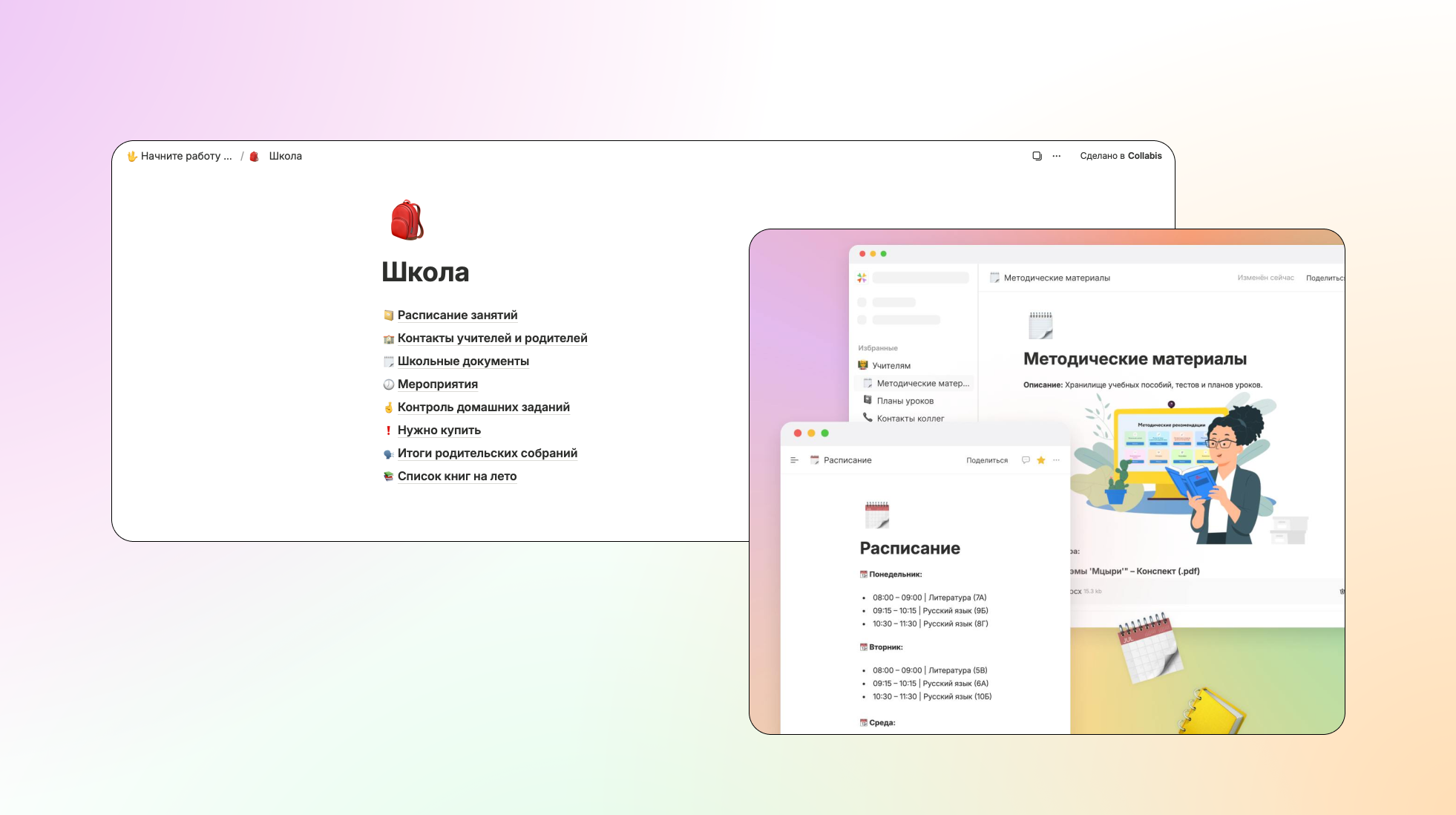Open Контроль домашних заданий link
The width and height of the screenshot is (1456, 815).
tap(483, 407)
